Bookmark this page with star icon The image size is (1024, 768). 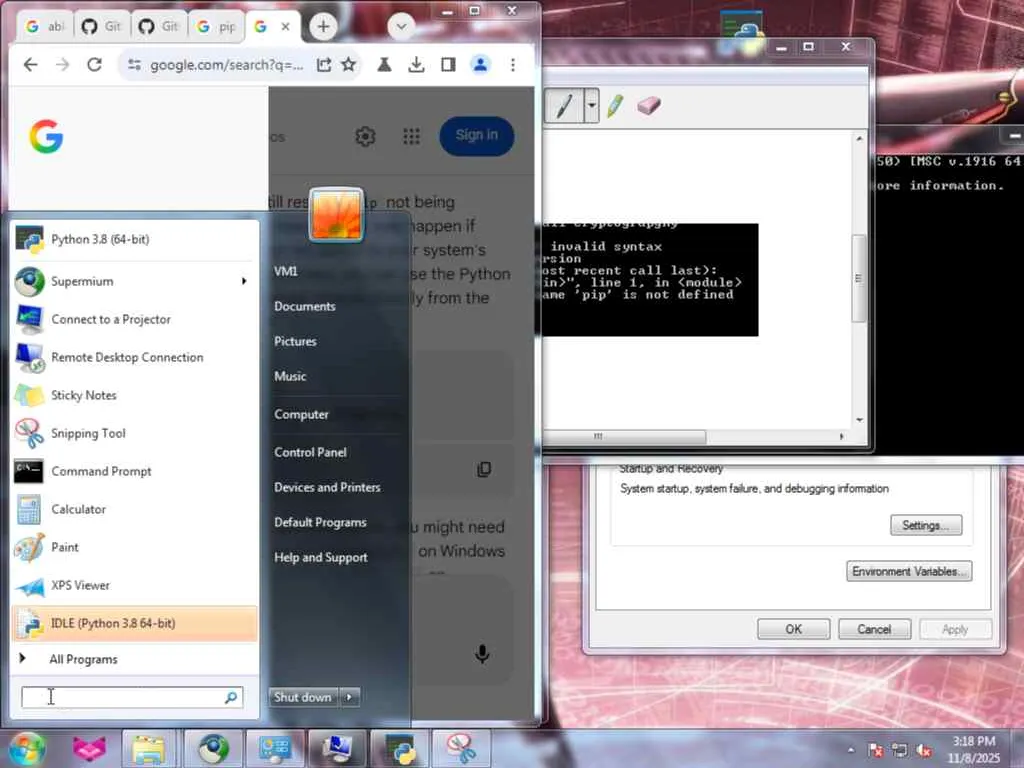tap(349, 65)
